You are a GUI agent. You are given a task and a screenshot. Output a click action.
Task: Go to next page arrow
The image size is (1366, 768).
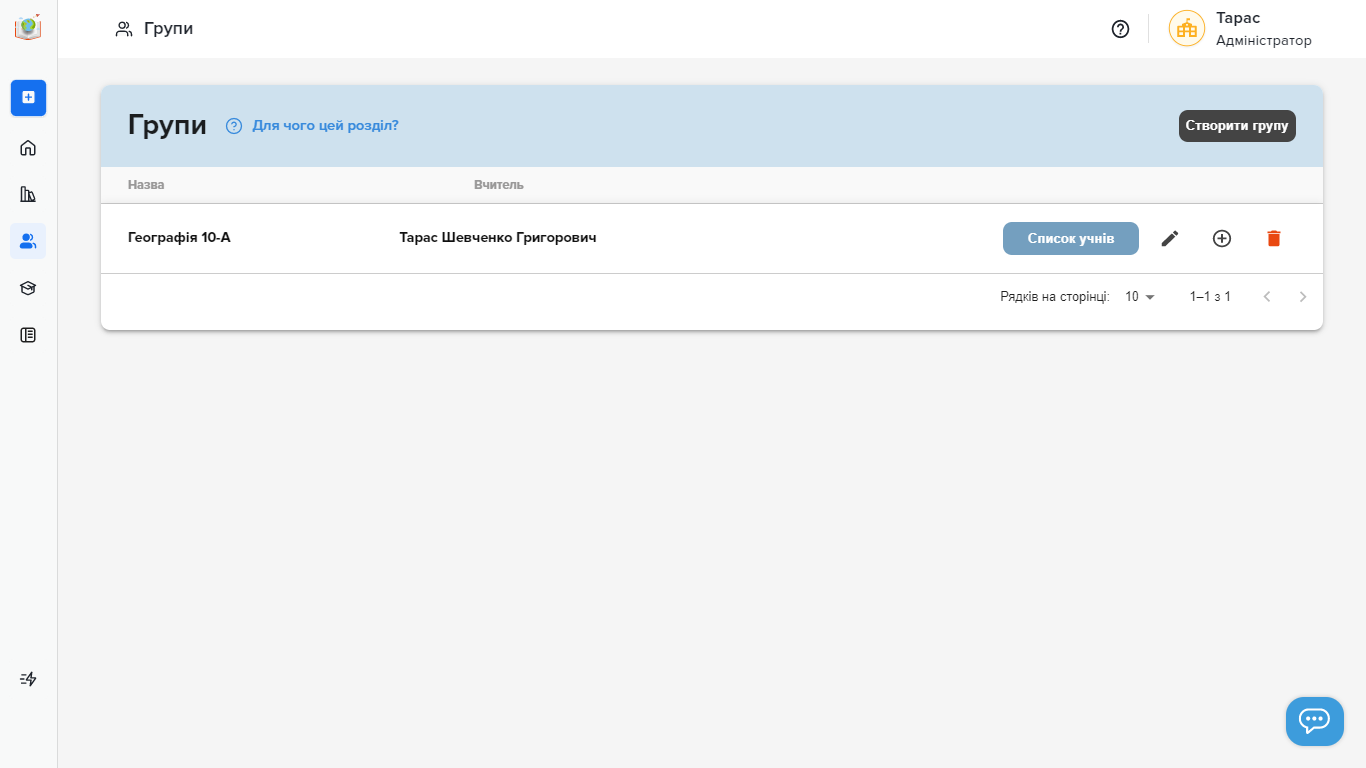tap(1303, 297)
